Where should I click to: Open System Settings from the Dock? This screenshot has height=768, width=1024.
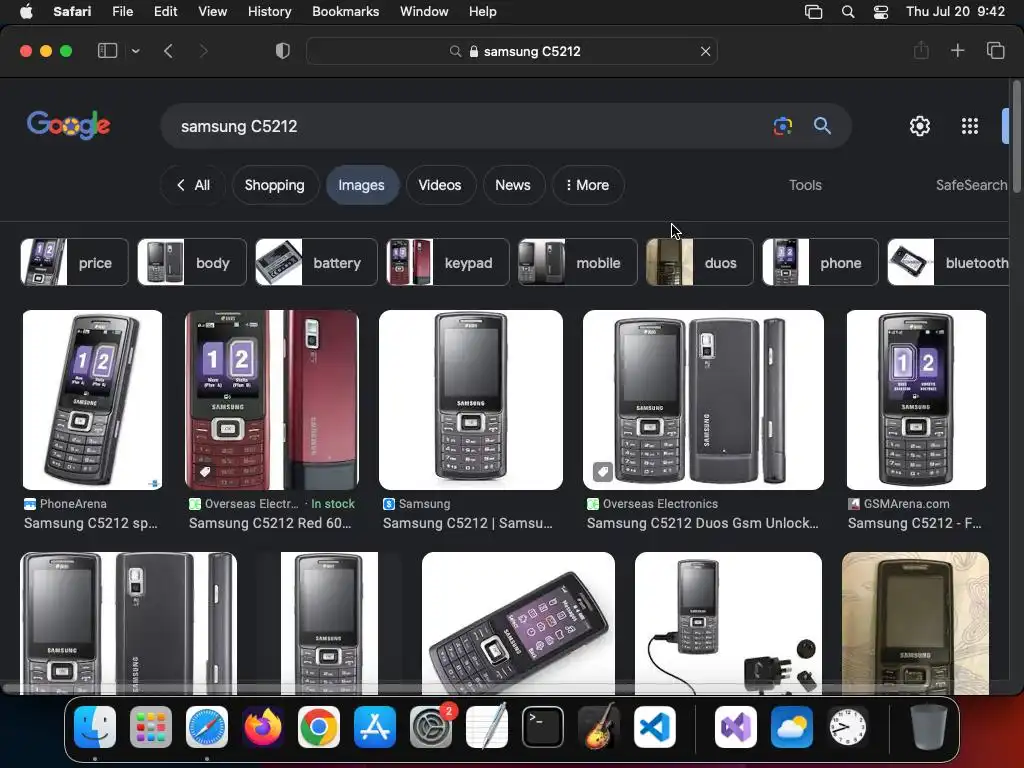[431, 727]
